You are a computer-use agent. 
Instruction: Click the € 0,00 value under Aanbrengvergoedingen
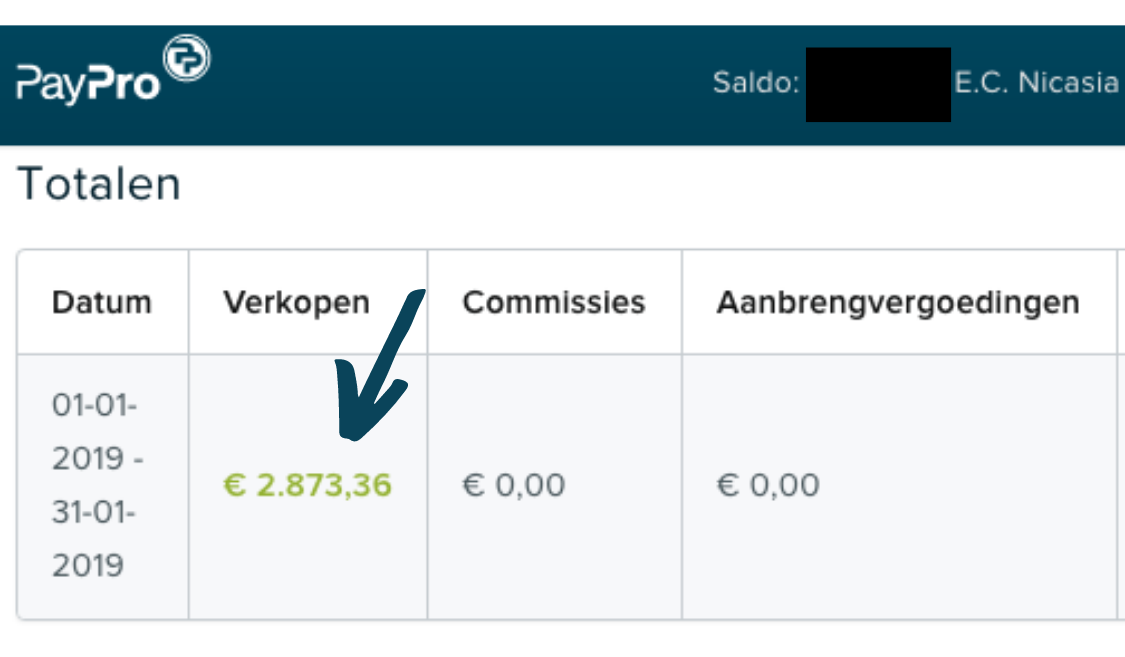point(768,485)
